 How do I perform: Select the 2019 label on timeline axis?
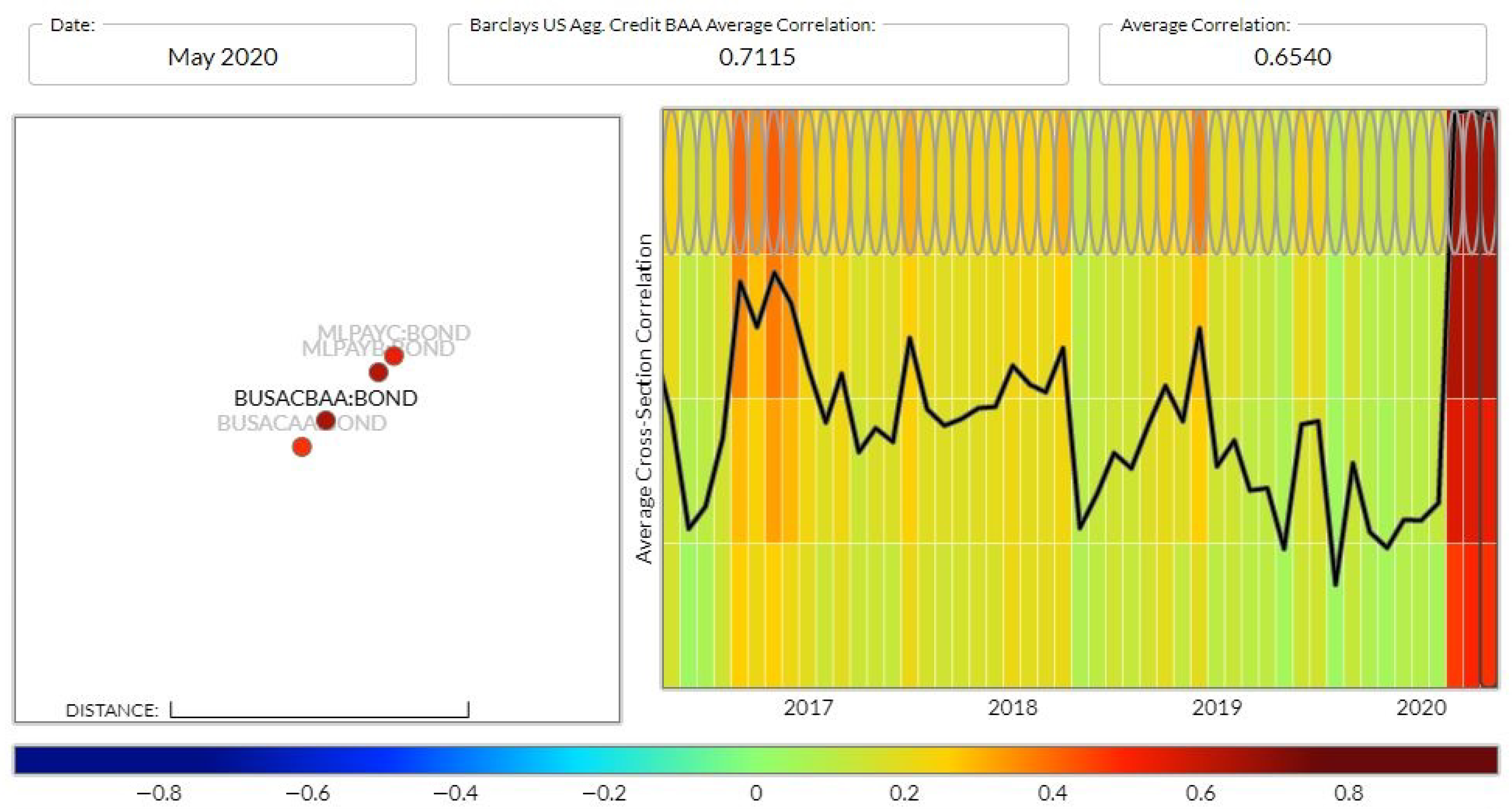click(1217, 707)
